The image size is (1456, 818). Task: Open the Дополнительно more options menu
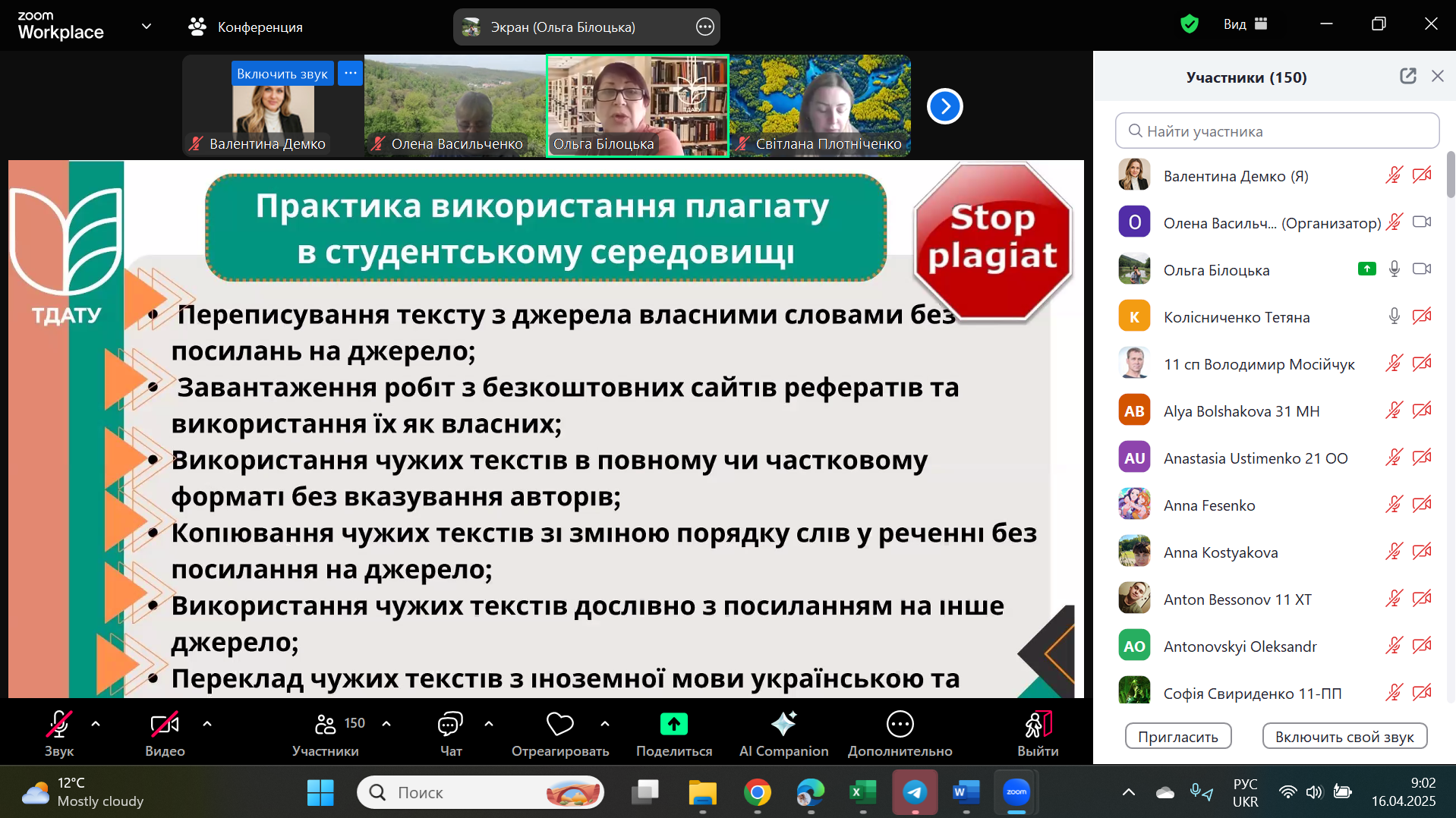tap(900, 734)
